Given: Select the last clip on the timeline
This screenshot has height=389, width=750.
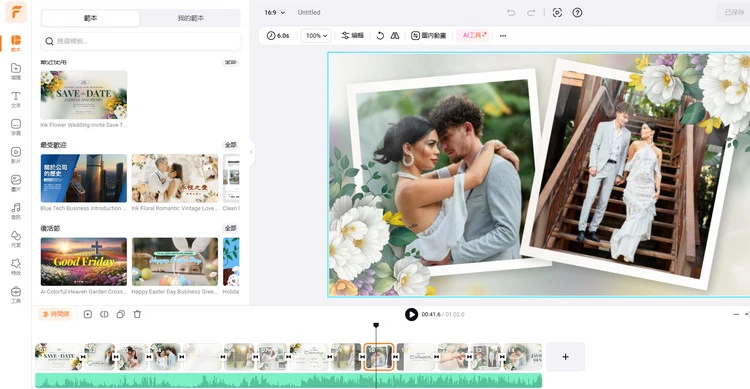Looking at the screenshot, I should pos(523,357).
